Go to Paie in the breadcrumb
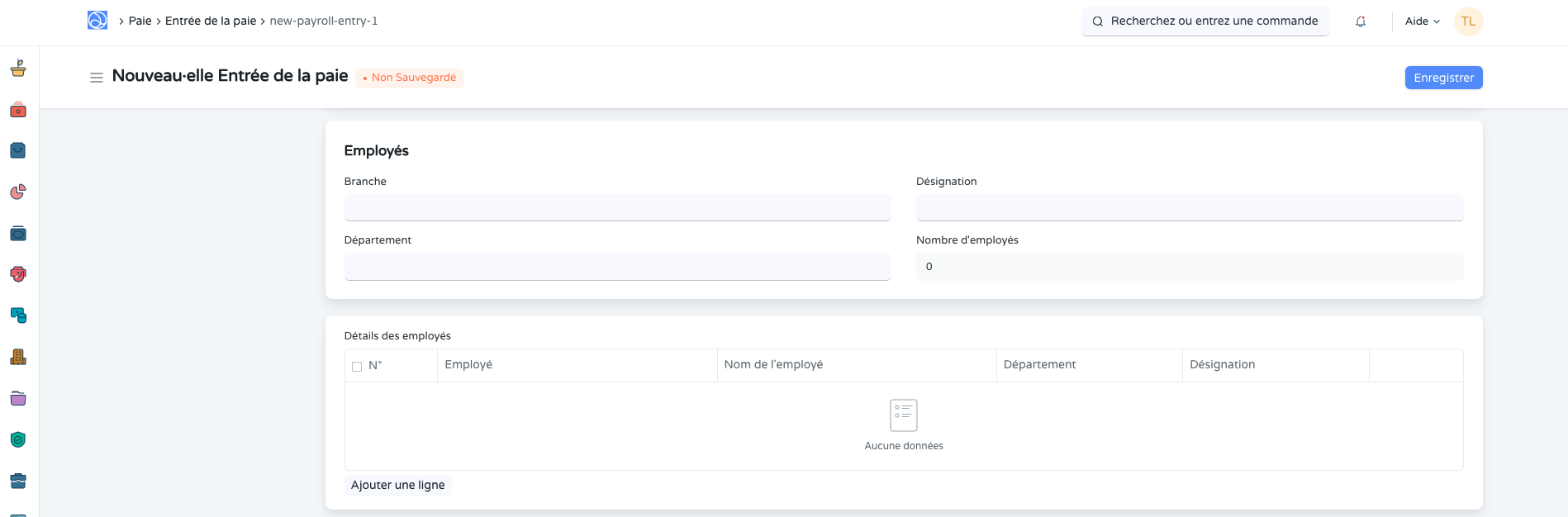 pyautogui.click(x=140, y=21)
